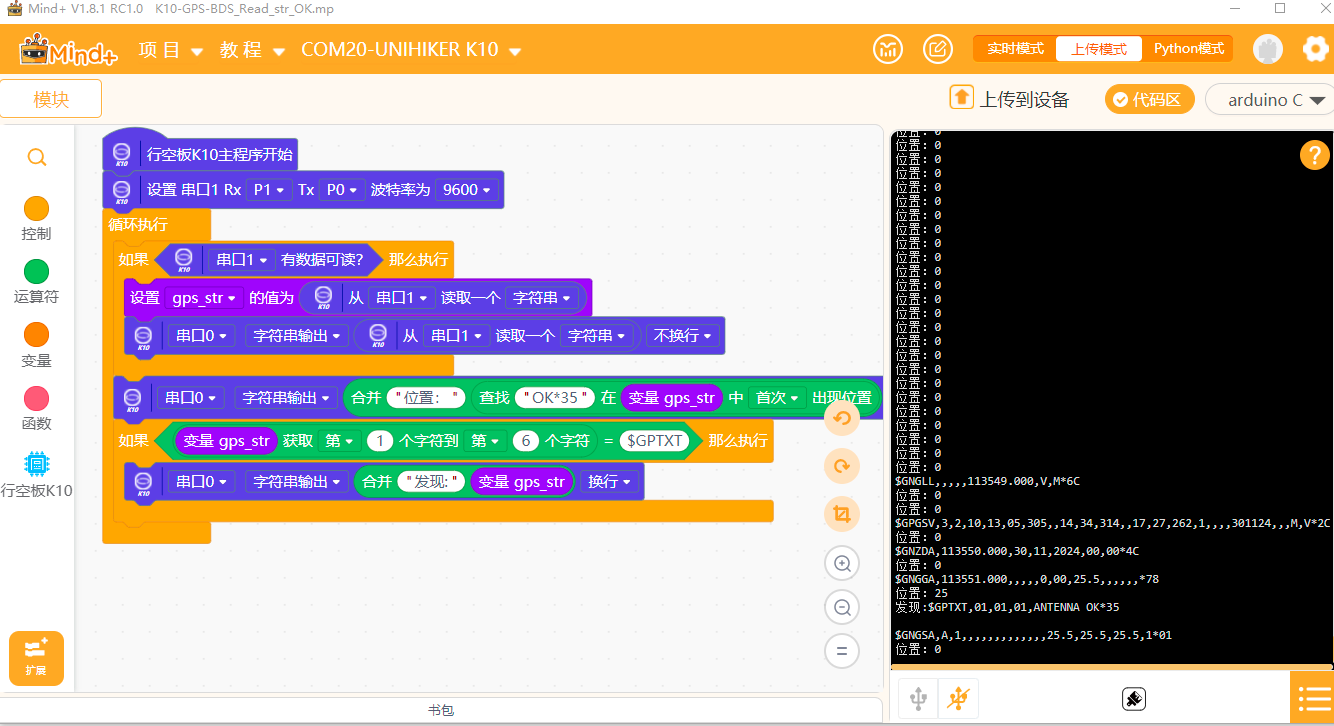Select the 运算符 (Operators) block category
The width and height of the screenshot is (1334, 726).
tap(36, 282)
